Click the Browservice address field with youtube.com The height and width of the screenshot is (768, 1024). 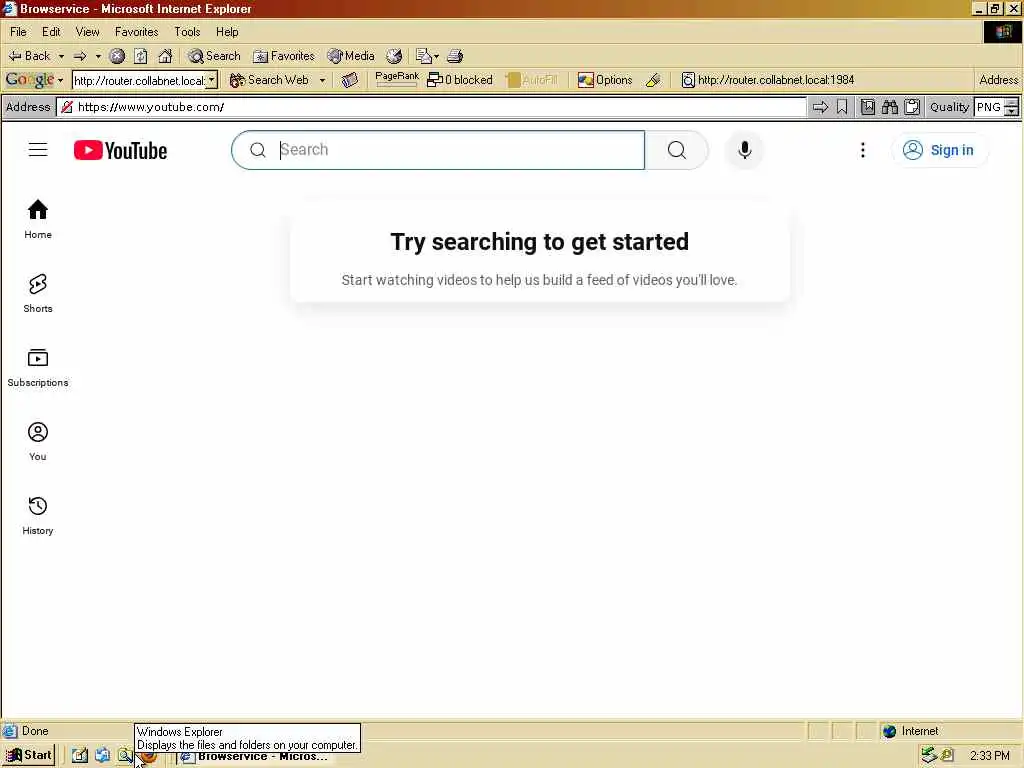click(x=431, y=107)
